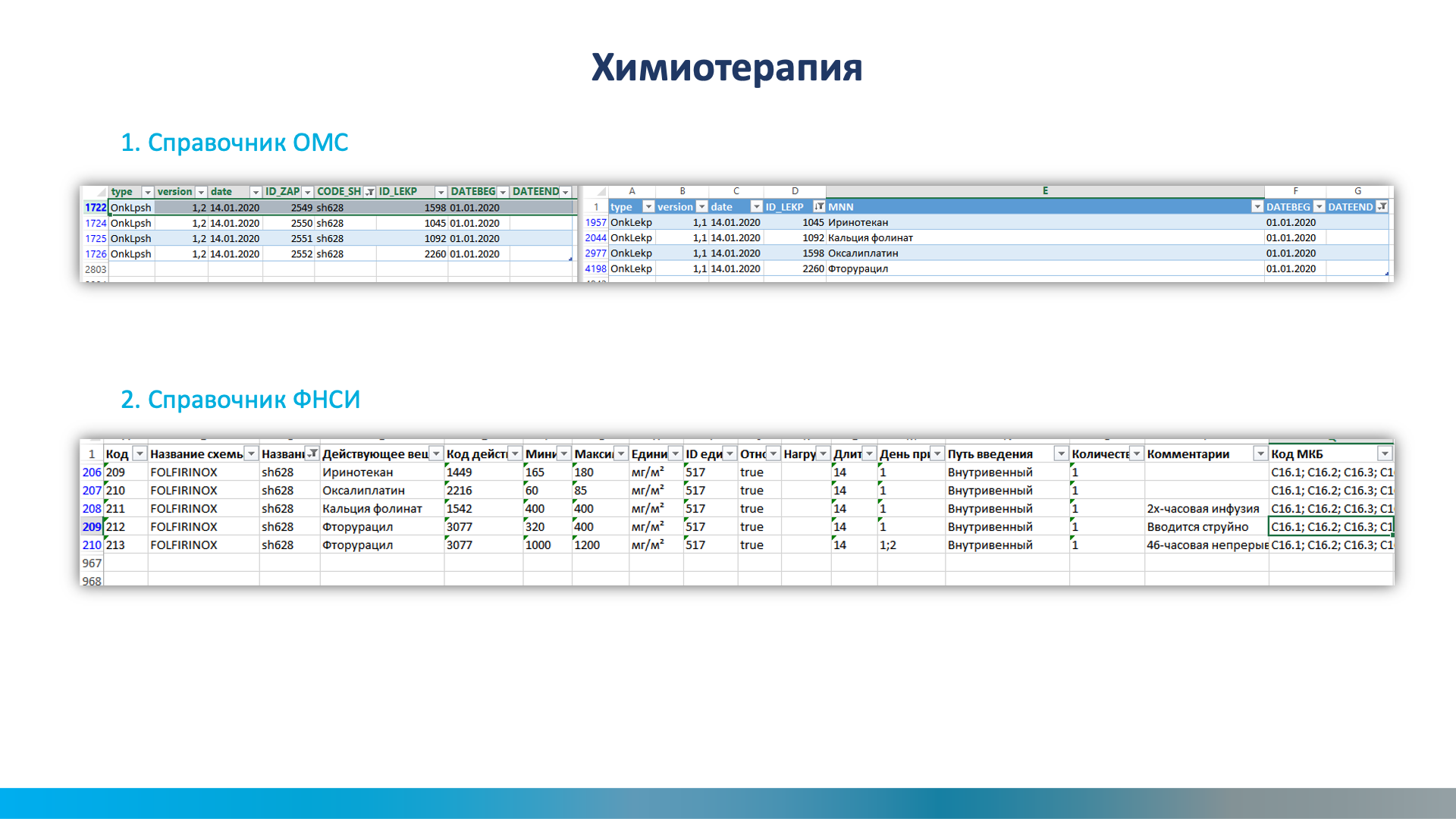1456x819 pixels.
Task: Select Код cell 213 in ФНСИ table
Action: click(x=125, y=545)
